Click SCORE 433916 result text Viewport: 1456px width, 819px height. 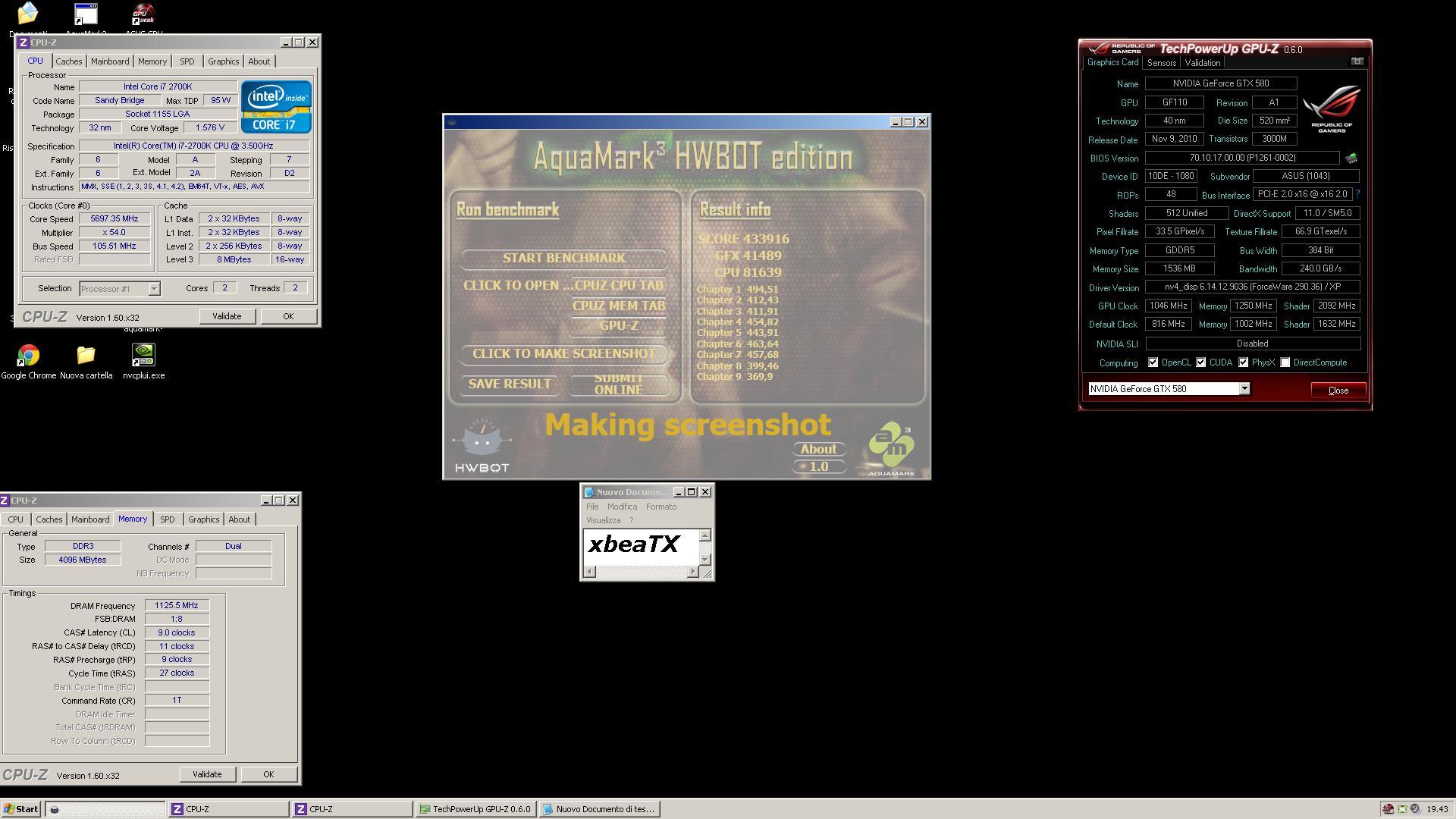[743, 239]
